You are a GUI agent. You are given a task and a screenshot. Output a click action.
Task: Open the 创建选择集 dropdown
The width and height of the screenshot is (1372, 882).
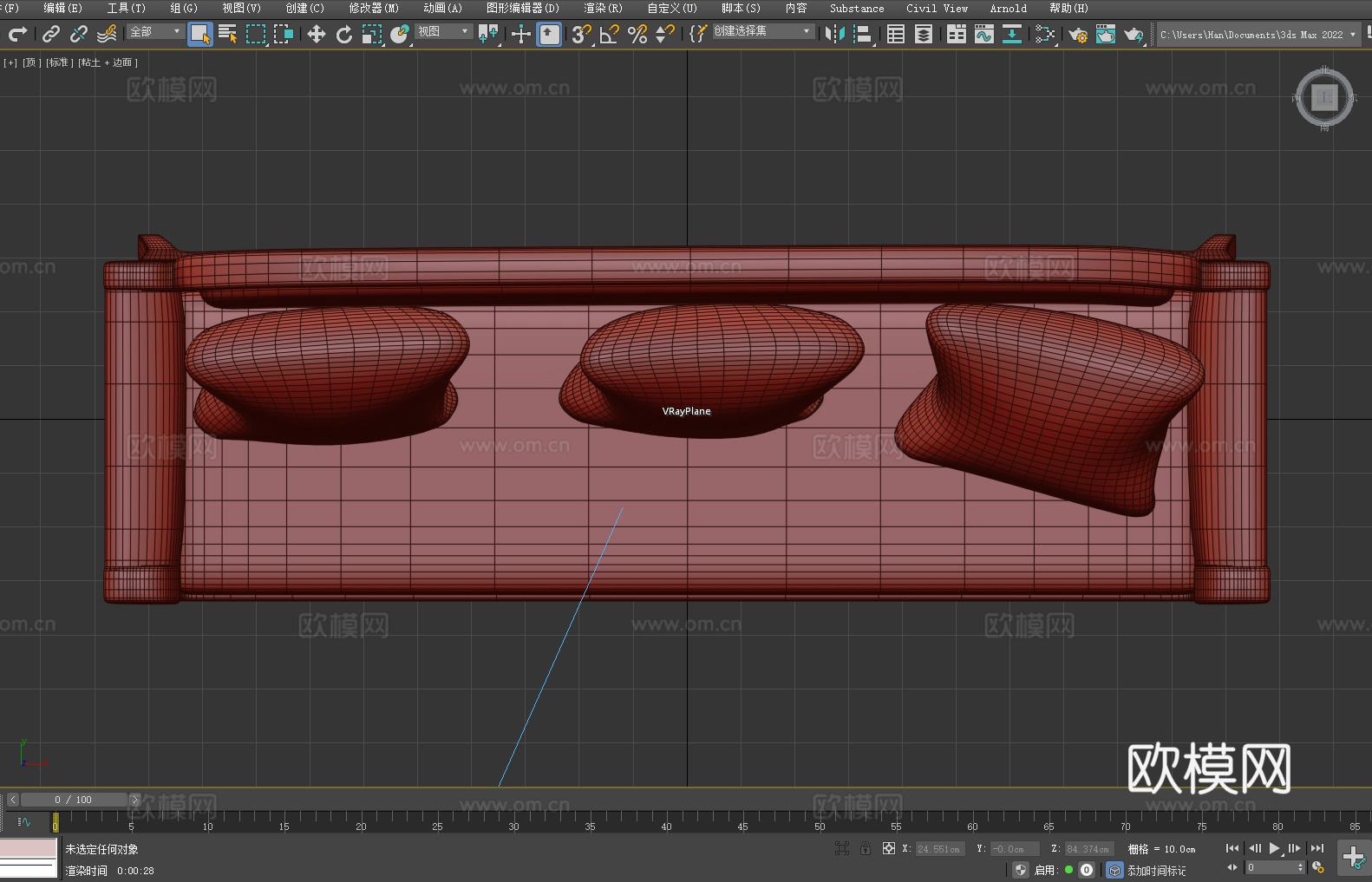[763, 31]
